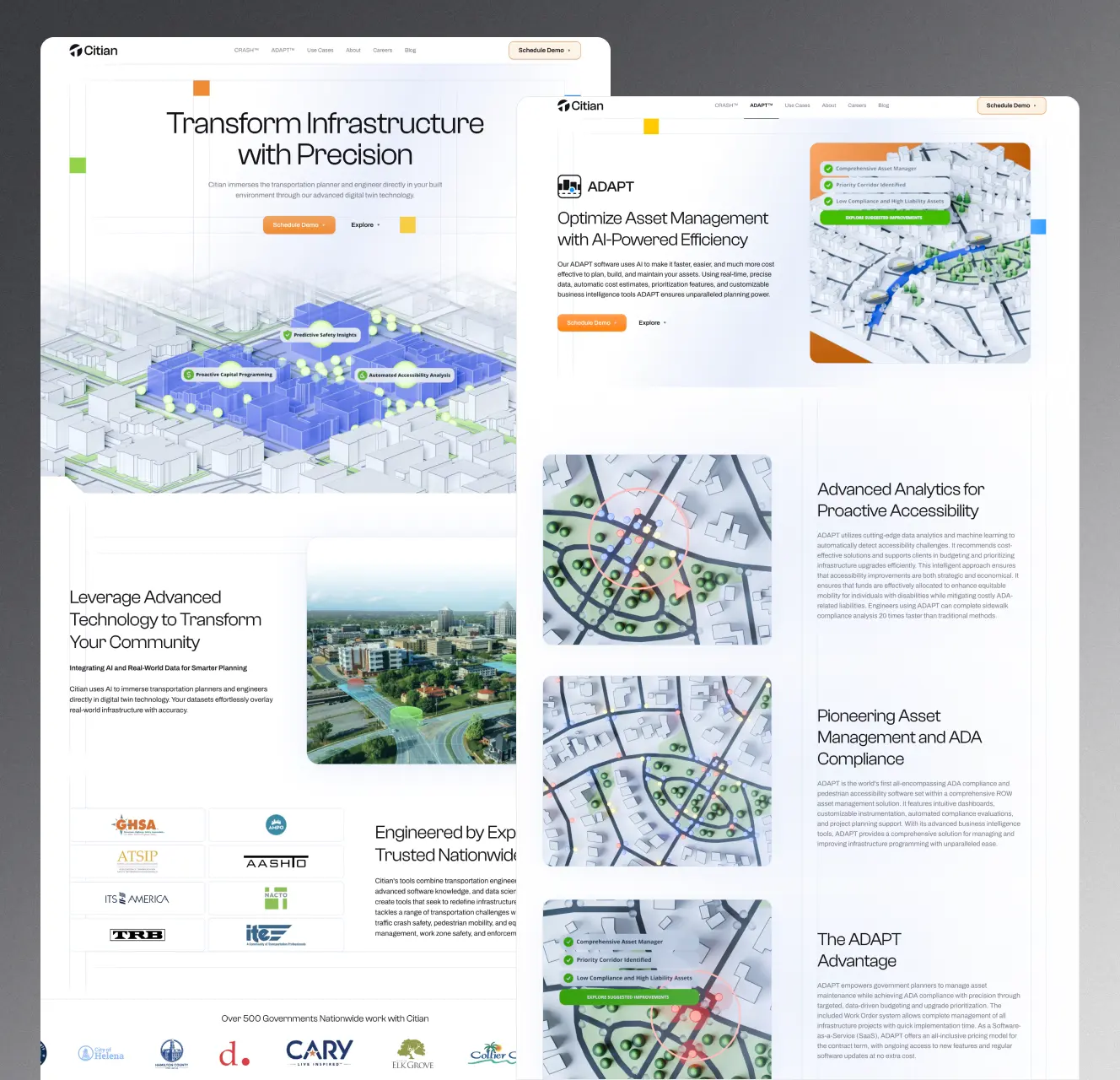1120x1080 pixels.
Task: Go to Use Cases in the left page navigation
Action: [x=320, y=51]
